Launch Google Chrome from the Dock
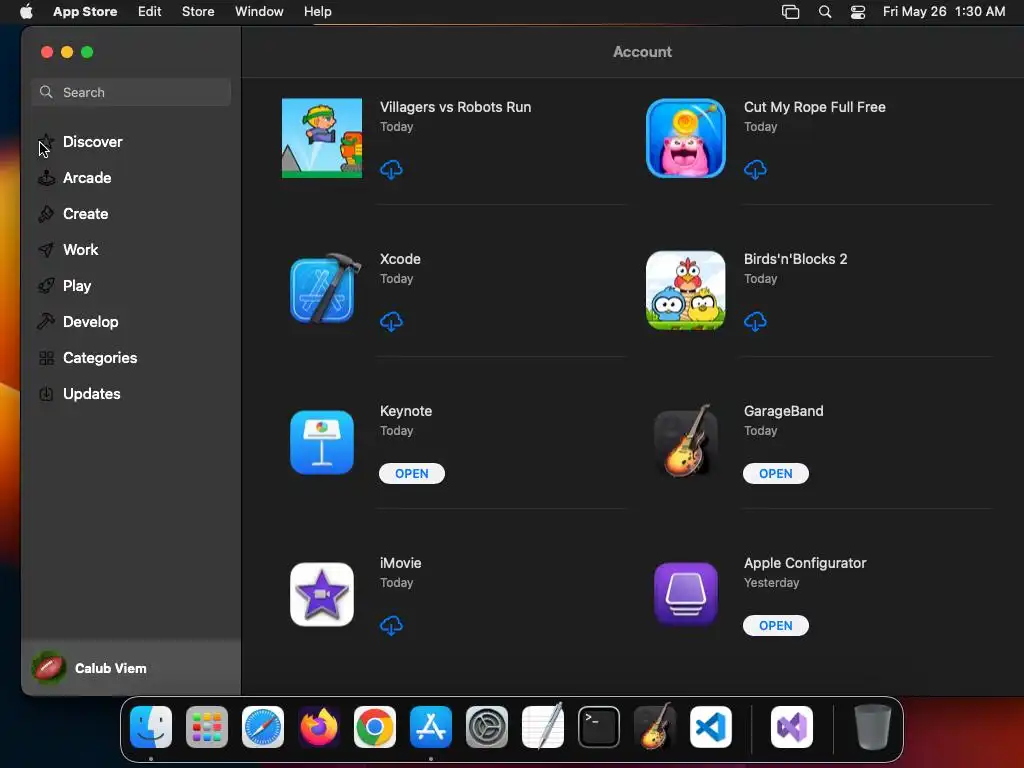The image size is (1024, 768). pos(375,727)
